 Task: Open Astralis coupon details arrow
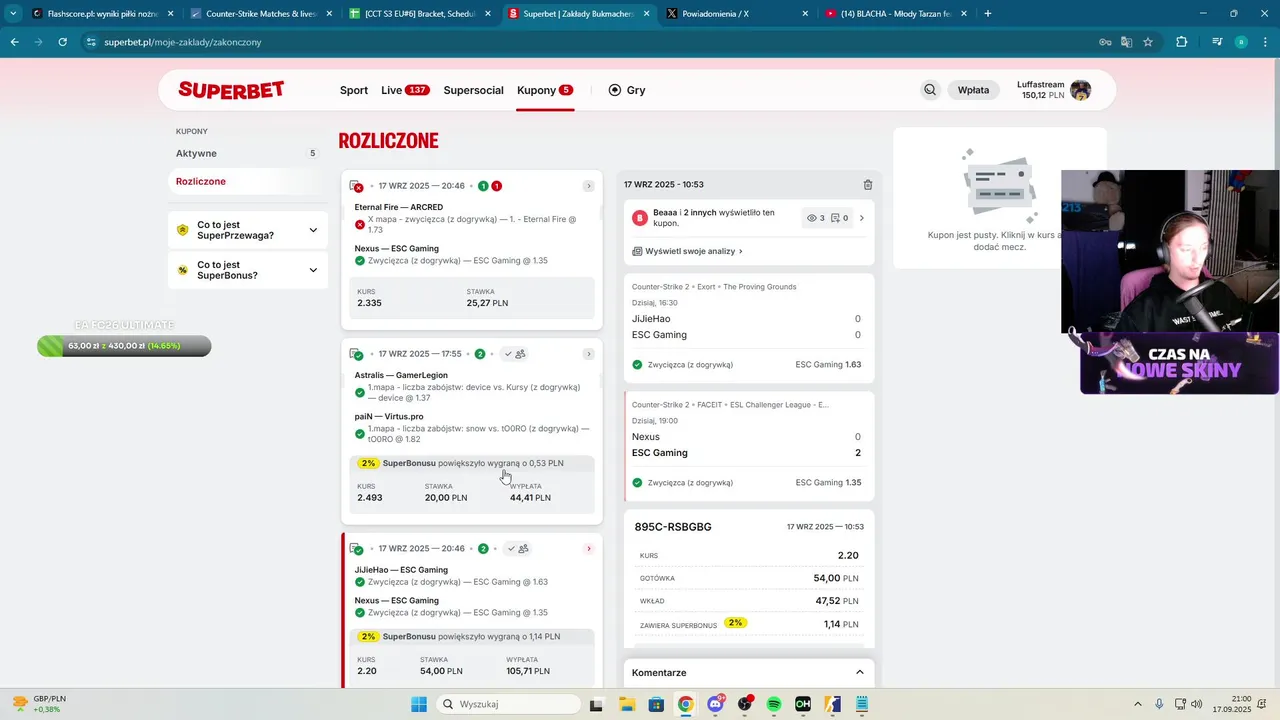click(588, 354)
